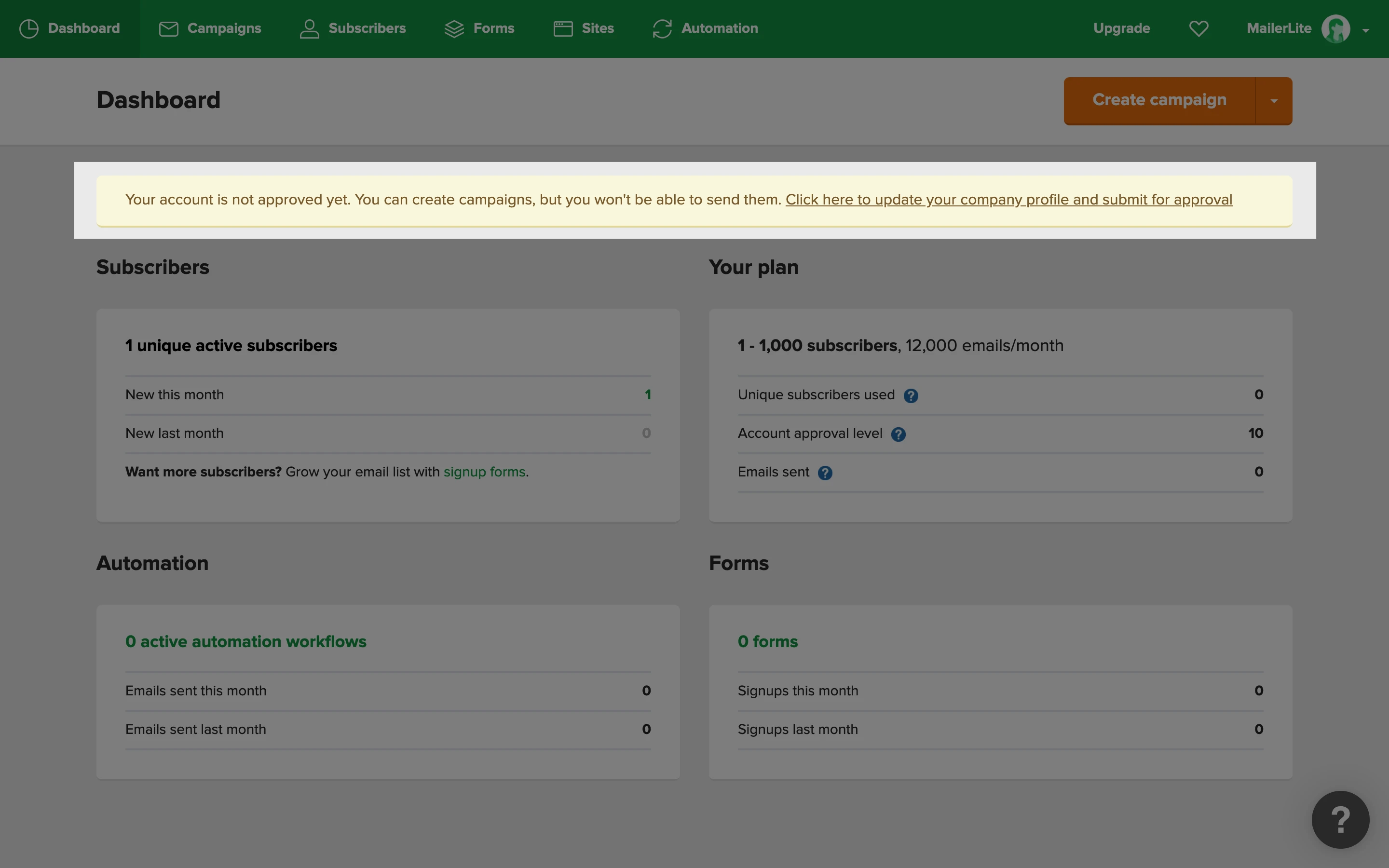The width and height of the screenshot is (1389, 868).
Task: Open the account menu caret beside avatar
Action: (1365, 30)
